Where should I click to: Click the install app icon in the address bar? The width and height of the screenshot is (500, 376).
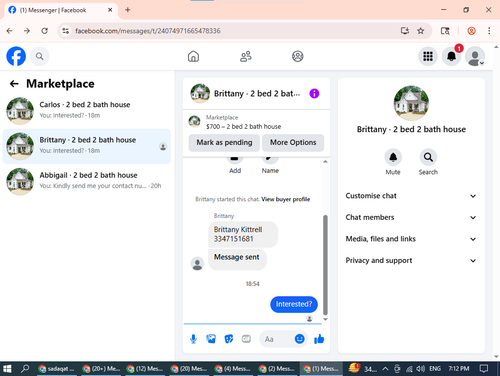pos(405,31)
